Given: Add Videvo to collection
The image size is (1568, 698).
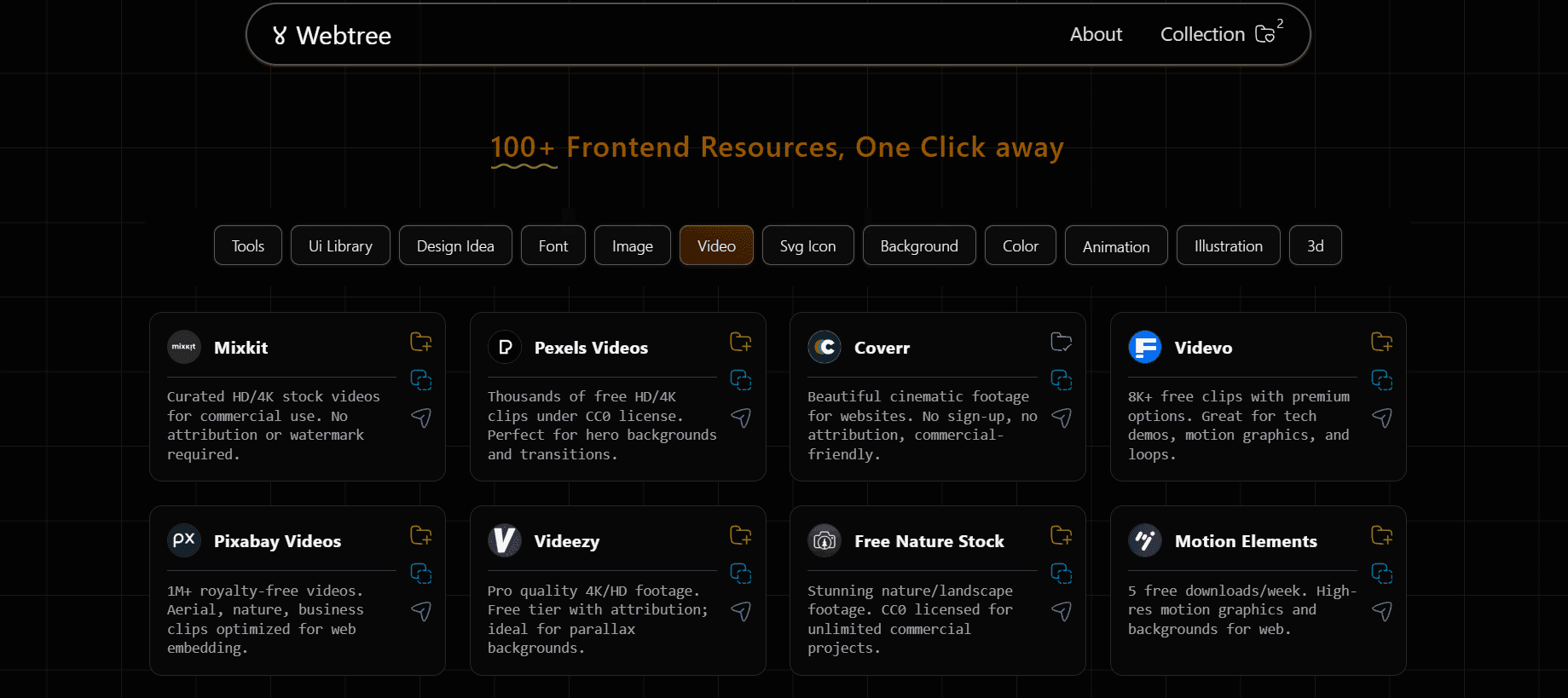Looking at the screenshot, I should pos(1382,342).
